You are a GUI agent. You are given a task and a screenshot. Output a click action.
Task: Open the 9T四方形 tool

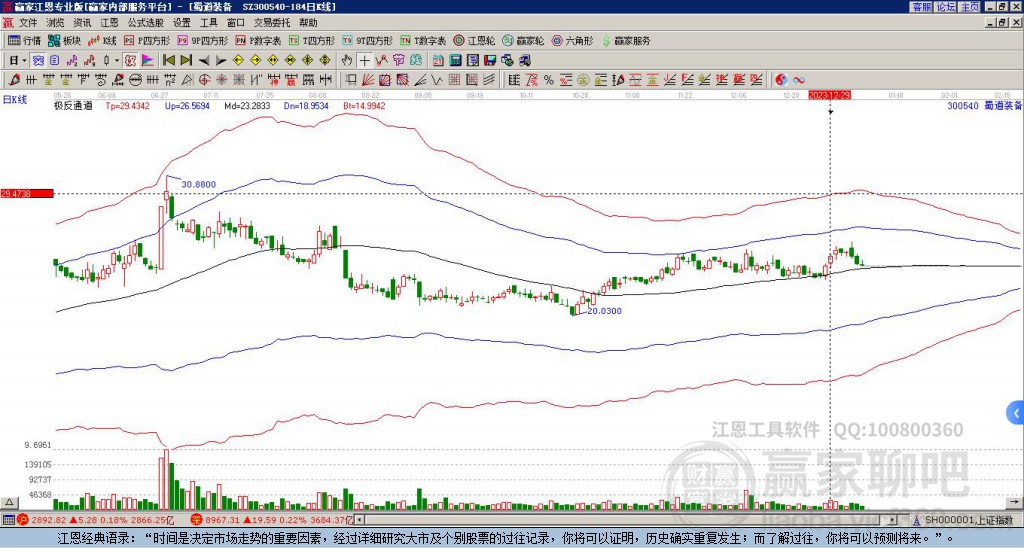(x=368, y=40)
